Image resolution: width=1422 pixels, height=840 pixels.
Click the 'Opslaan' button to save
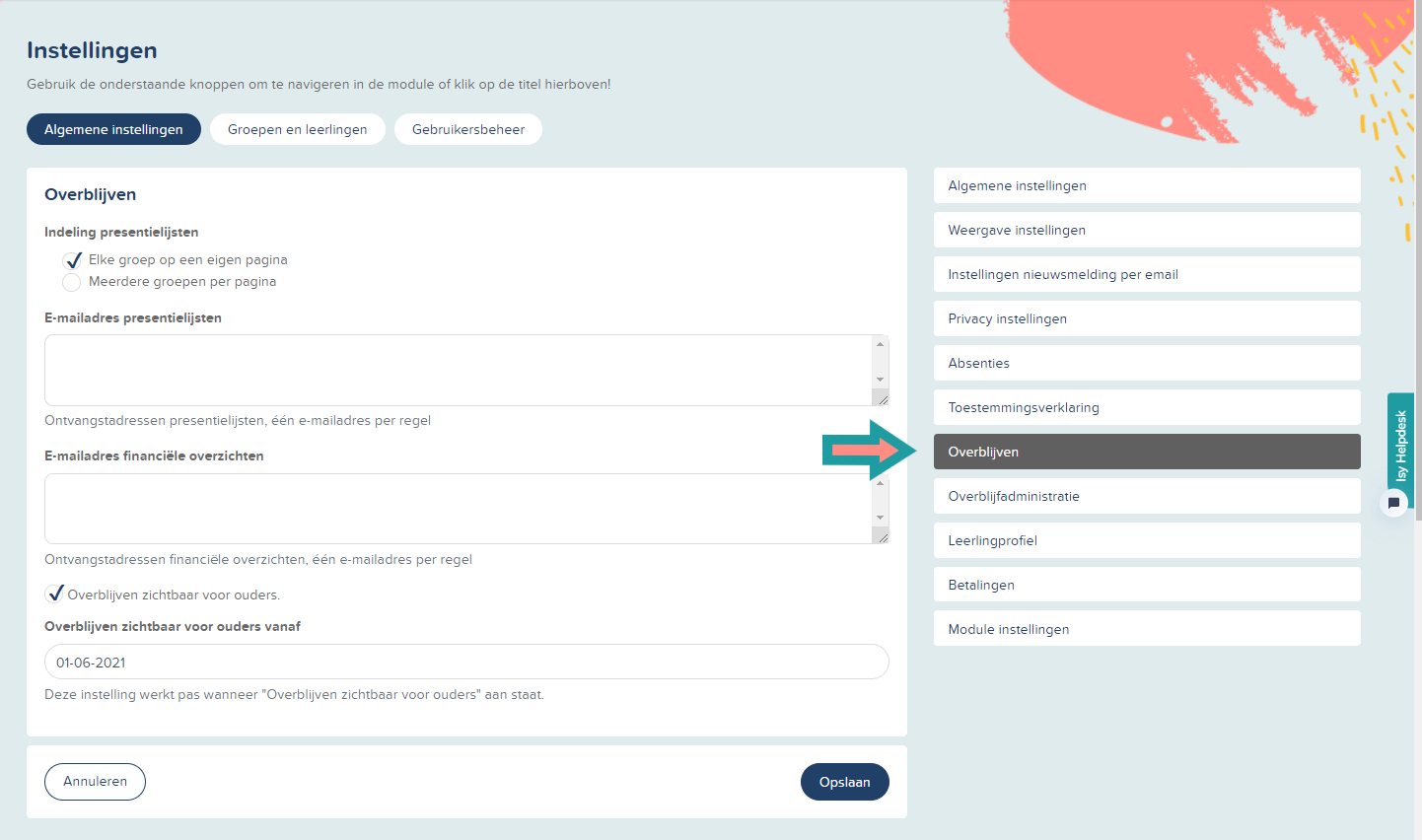pyautogui.click(x=844, y=781)
